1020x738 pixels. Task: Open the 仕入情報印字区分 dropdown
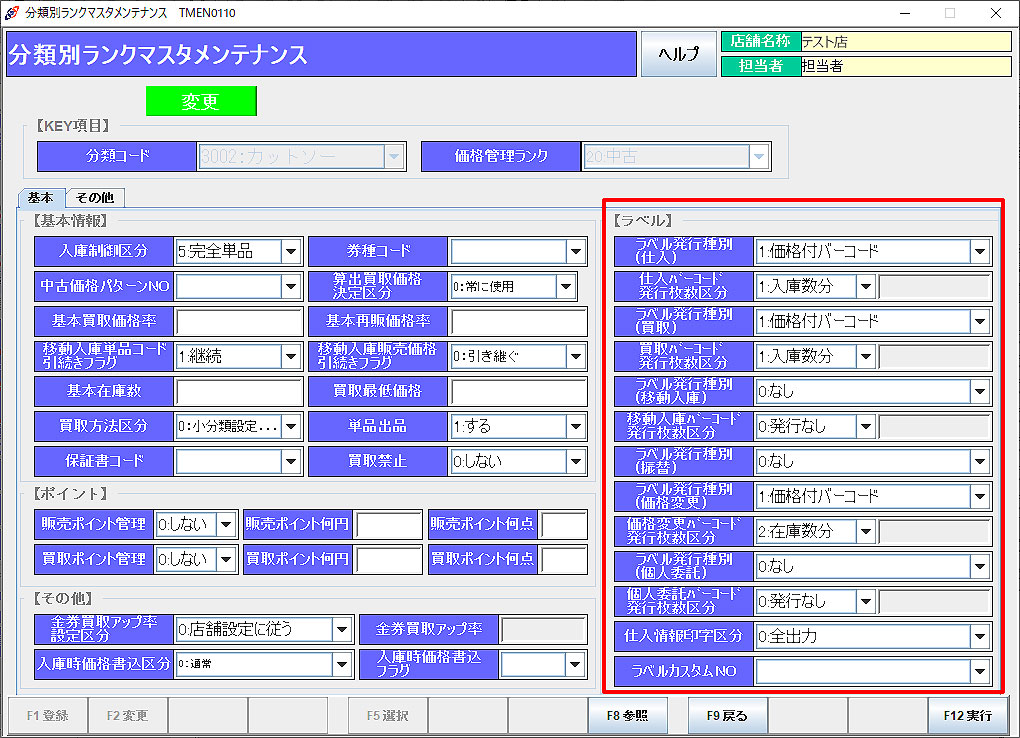(x=980, y=636)
